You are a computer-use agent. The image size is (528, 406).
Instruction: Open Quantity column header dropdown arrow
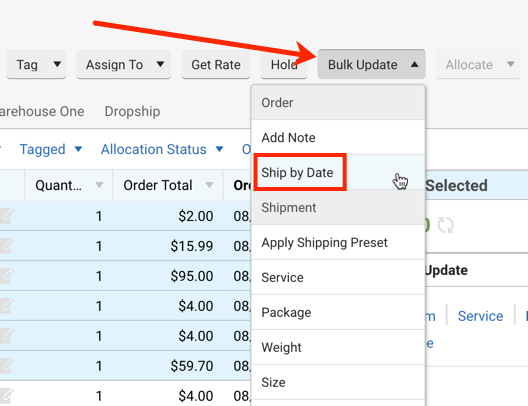[99, 185]
